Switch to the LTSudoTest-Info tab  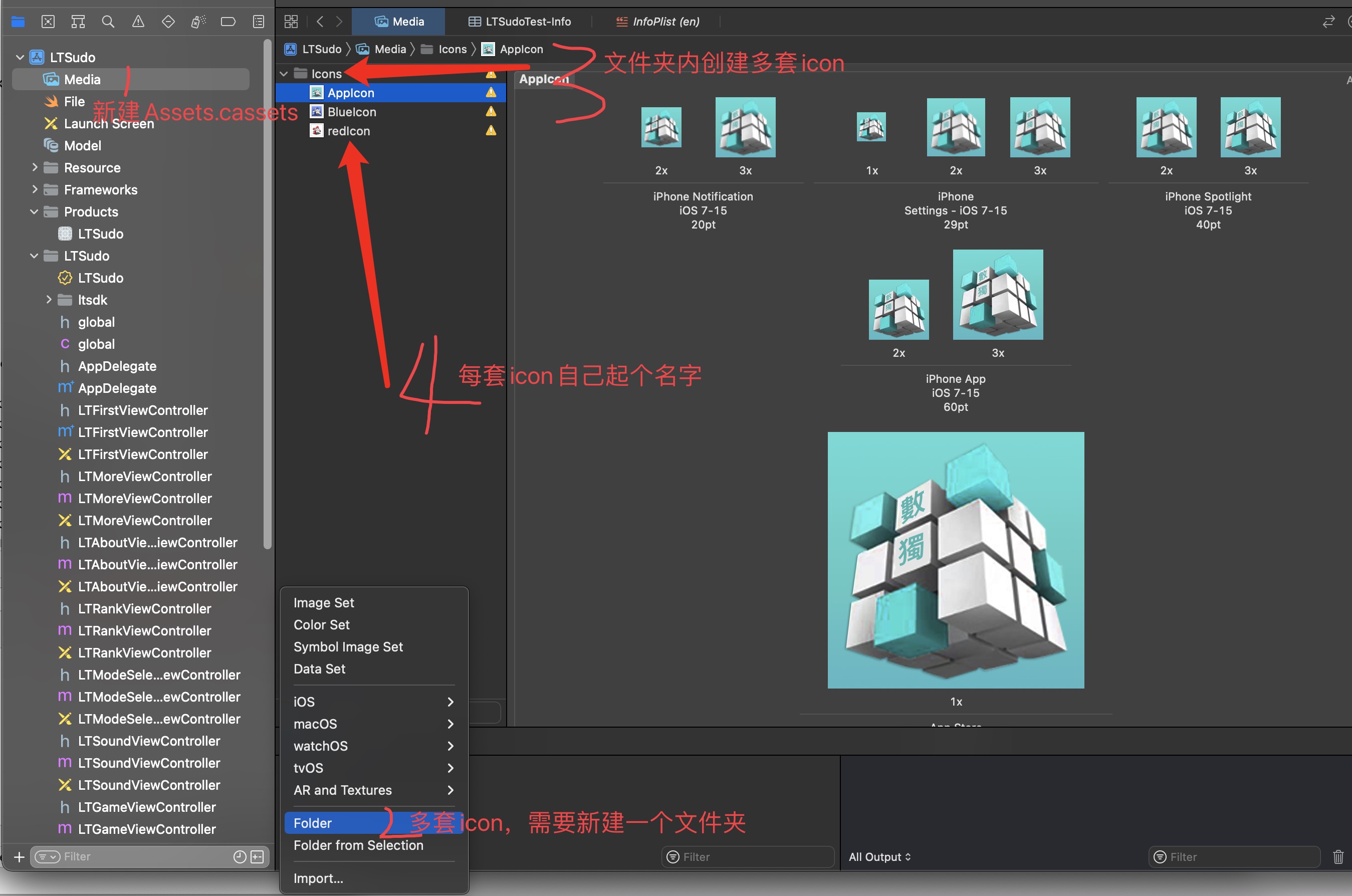pos(520,22)
